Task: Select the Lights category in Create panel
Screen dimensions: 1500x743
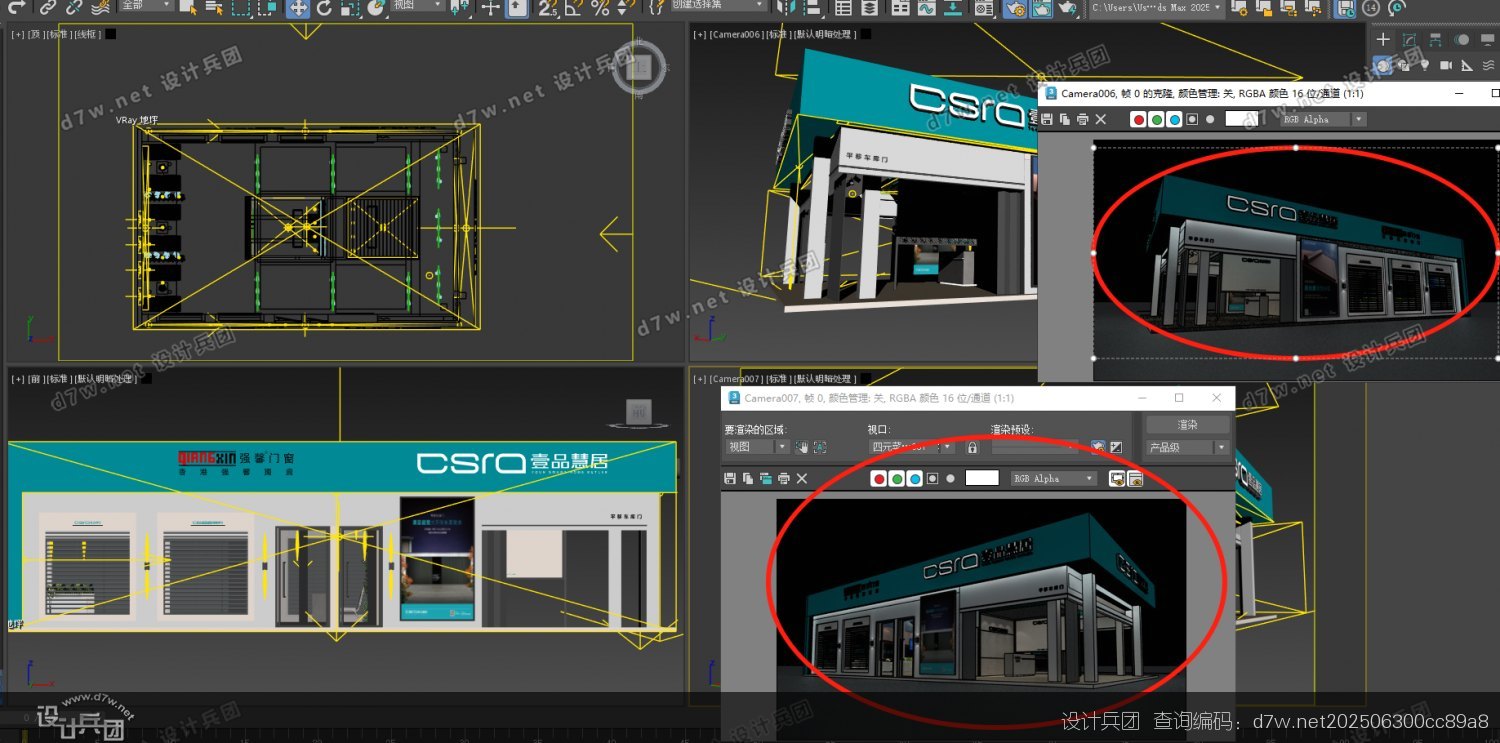Action: coord(1425,65)
